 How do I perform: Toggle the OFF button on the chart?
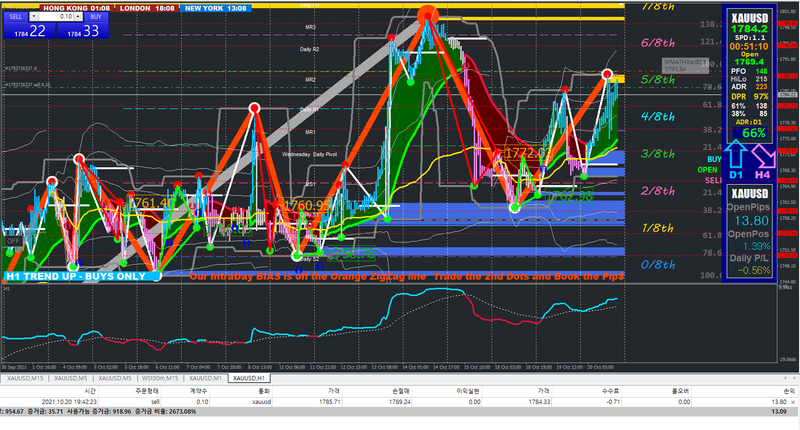click(13, 241)
